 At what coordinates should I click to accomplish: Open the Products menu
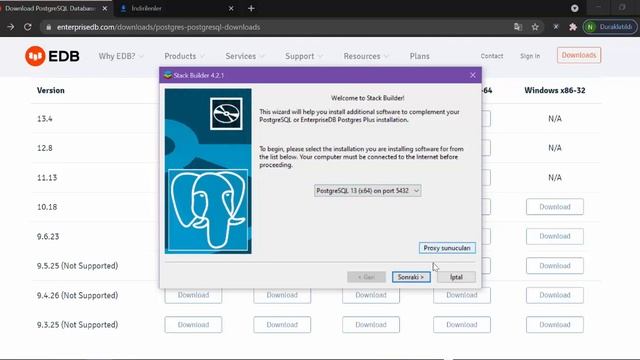point(184,56)
